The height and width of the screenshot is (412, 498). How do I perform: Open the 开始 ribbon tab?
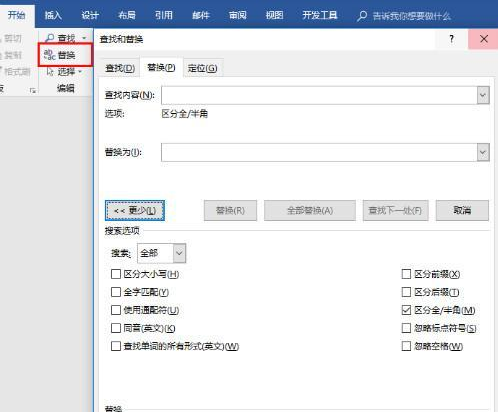(16, 15)
